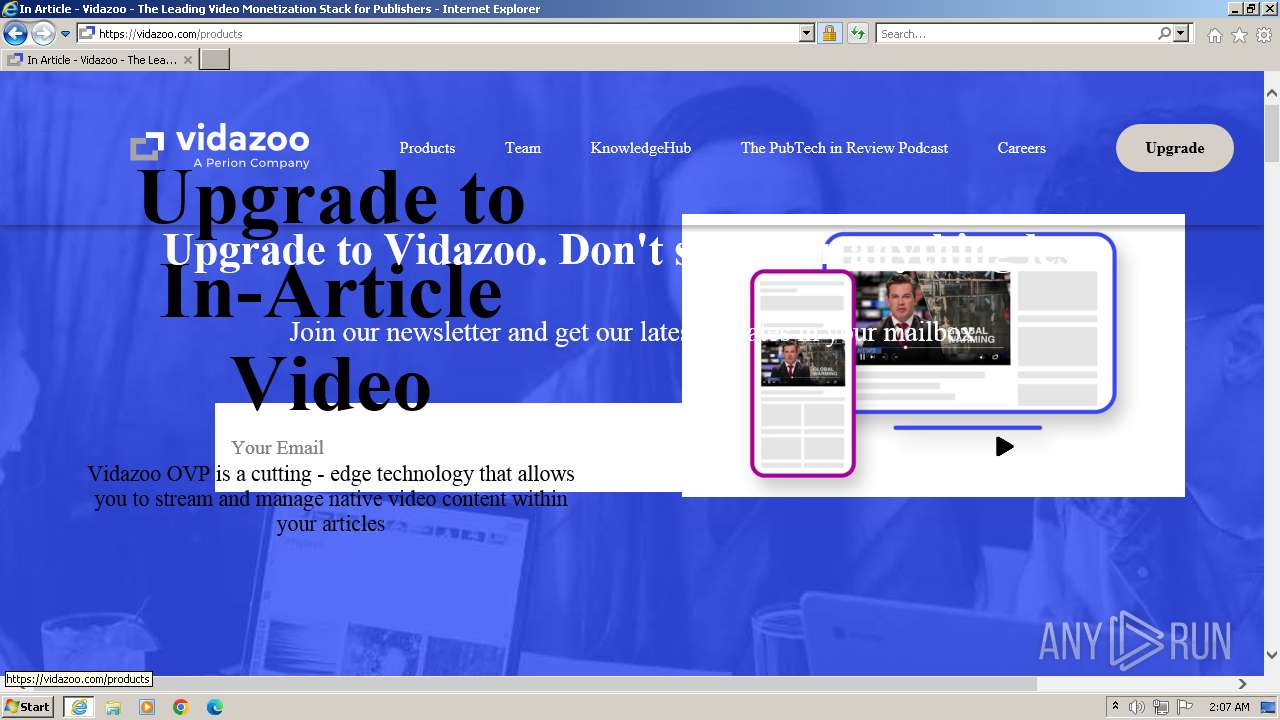The image size is (1280, 720).
Task: Click the Join our newsletter text
Action: pos(630,332)
